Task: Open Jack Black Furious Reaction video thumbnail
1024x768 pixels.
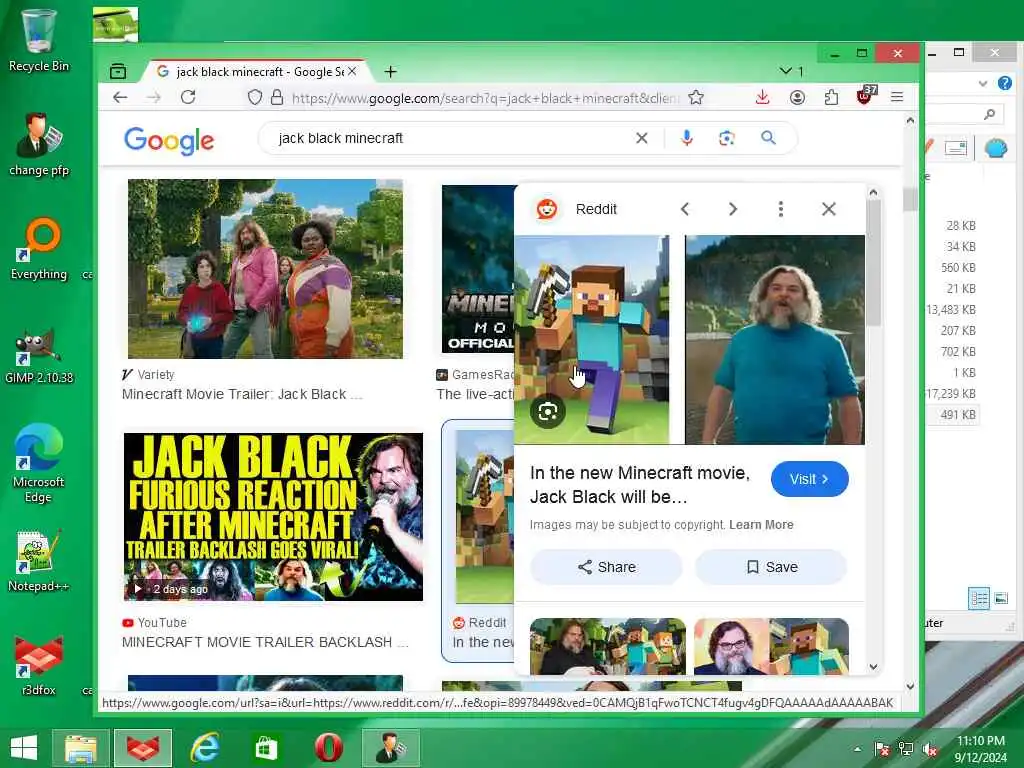Action: click(273, 516)
